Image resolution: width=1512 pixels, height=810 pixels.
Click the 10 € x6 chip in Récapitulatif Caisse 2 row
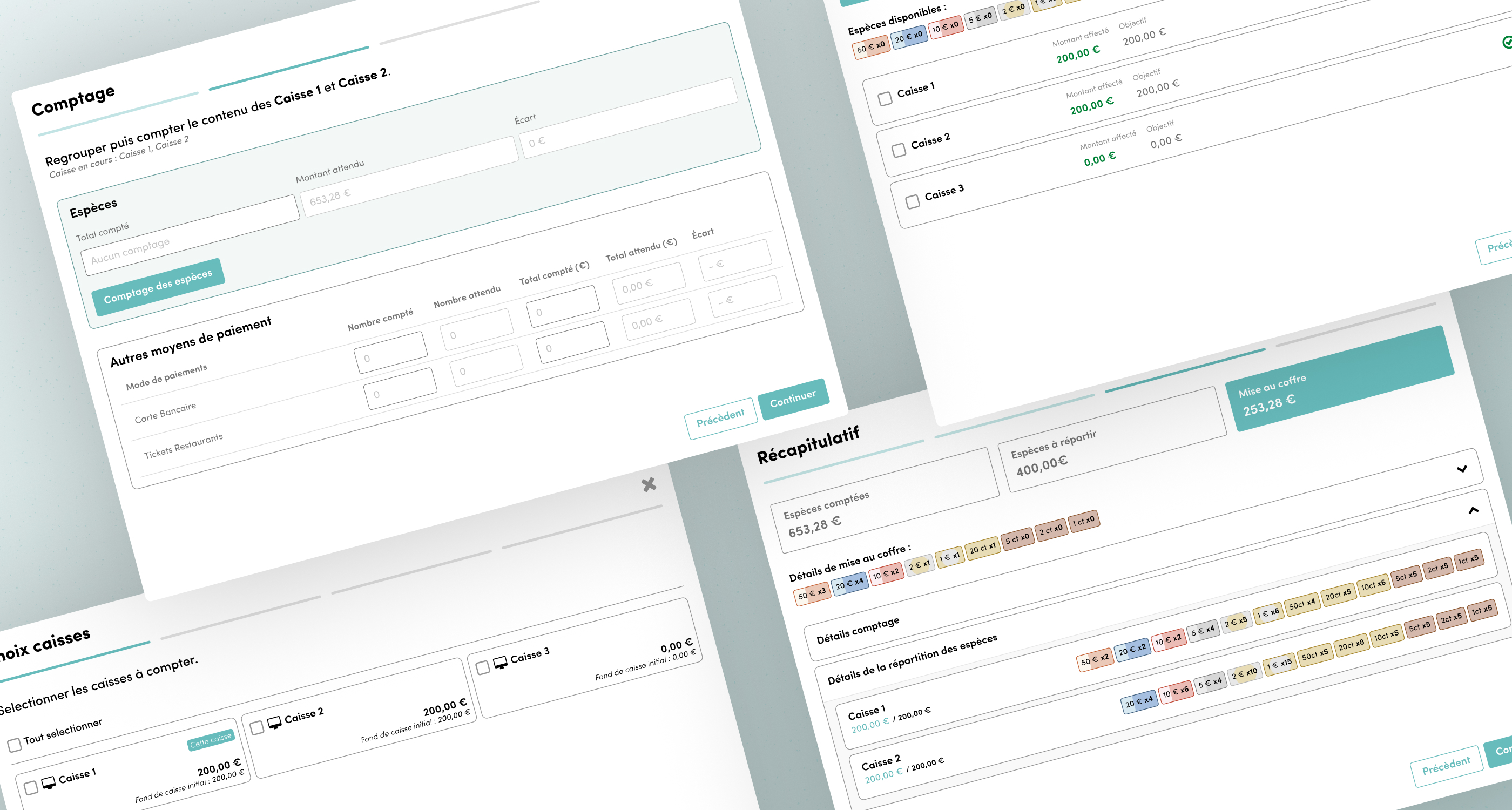1176,691
